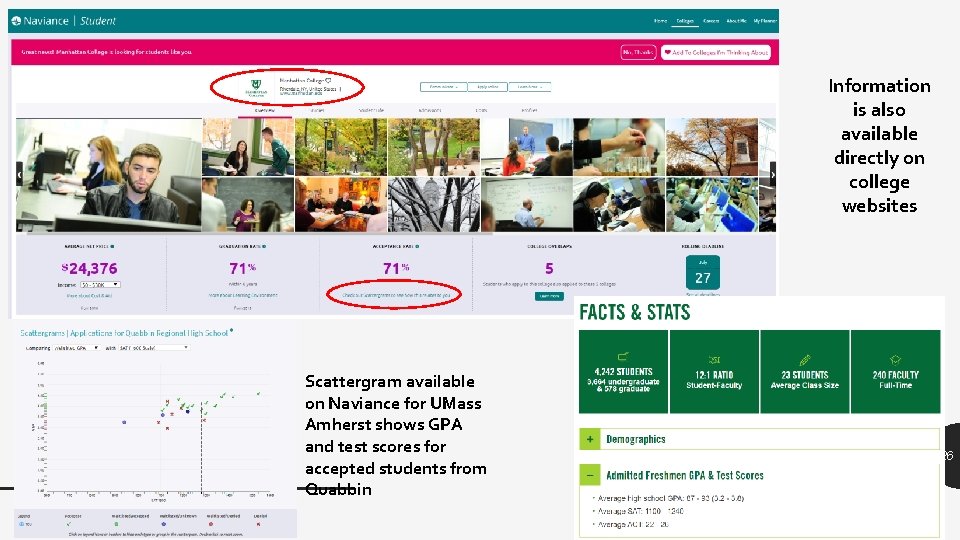Open the winter snowy branches photo

[434, 204]
